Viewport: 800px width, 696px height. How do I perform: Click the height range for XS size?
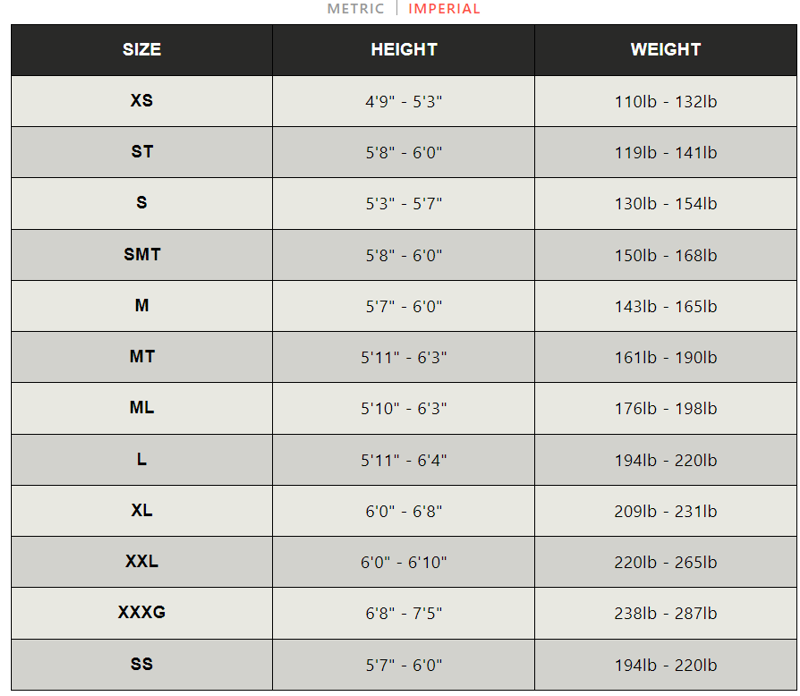[x=404, y=101]
